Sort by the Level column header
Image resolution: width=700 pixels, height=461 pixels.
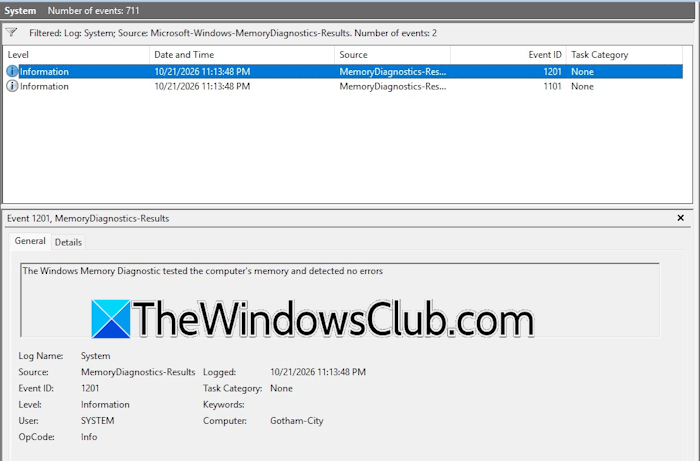tap(76, 55)
